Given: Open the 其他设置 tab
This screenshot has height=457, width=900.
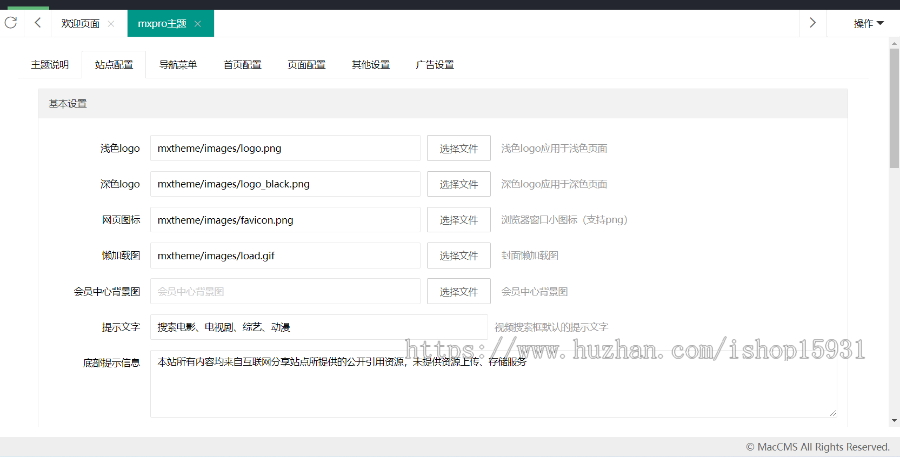Looking at the screenshot, I should click(x=371, y=64).
